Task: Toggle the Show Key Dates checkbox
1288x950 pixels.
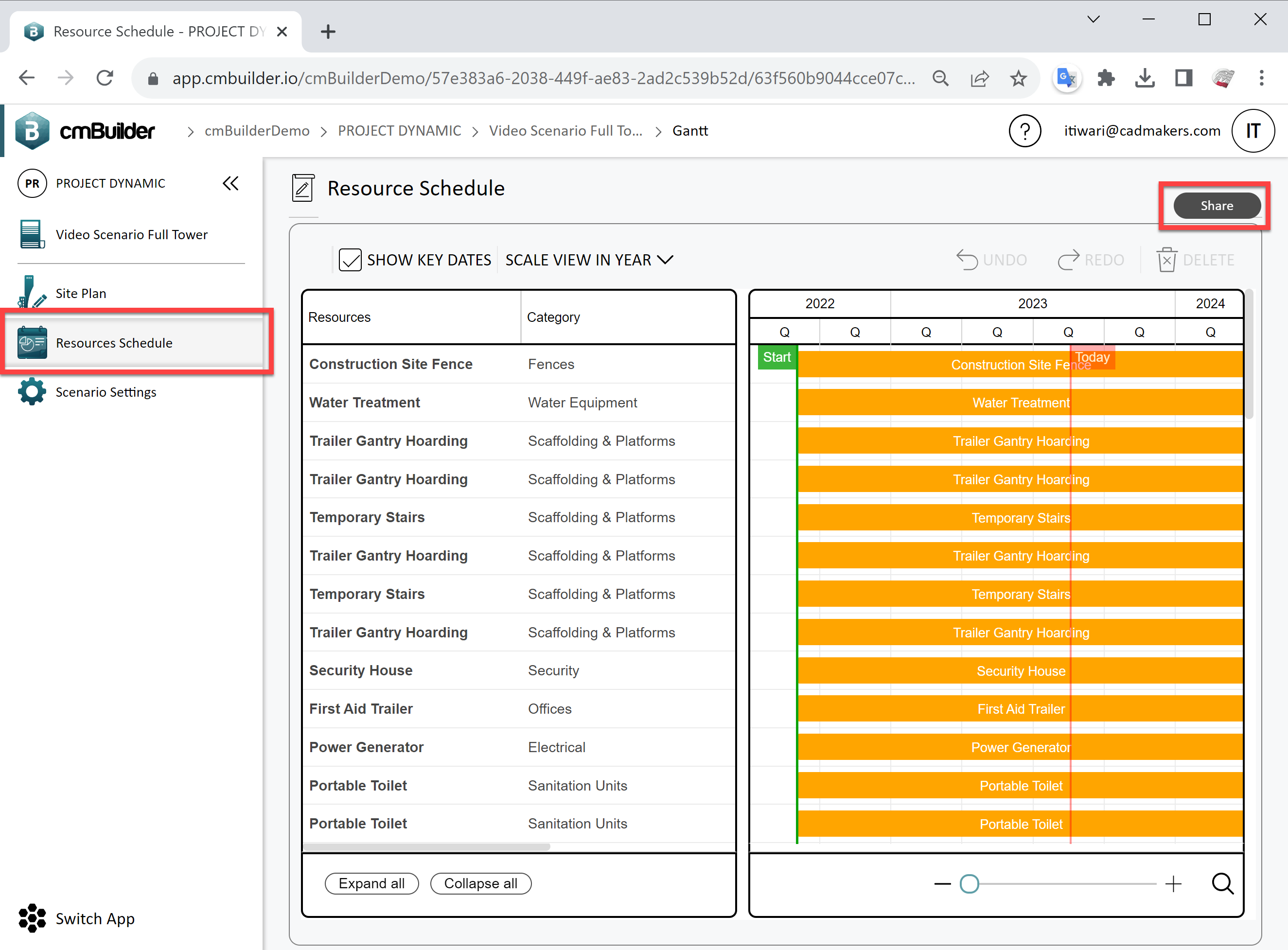Action: pyautogui.click(x=351, y=259)
